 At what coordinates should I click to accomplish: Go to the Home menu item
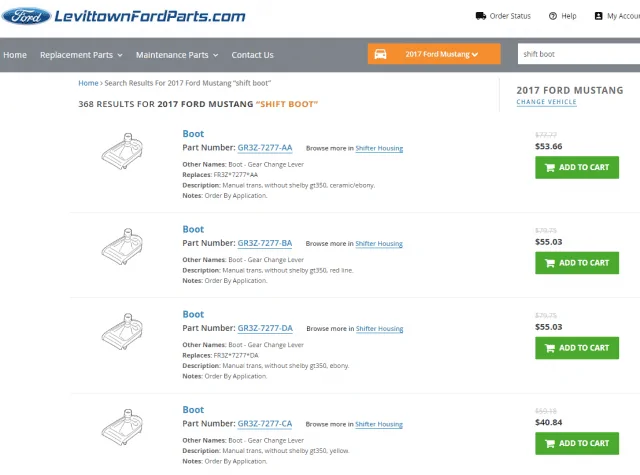click(15, 55)
